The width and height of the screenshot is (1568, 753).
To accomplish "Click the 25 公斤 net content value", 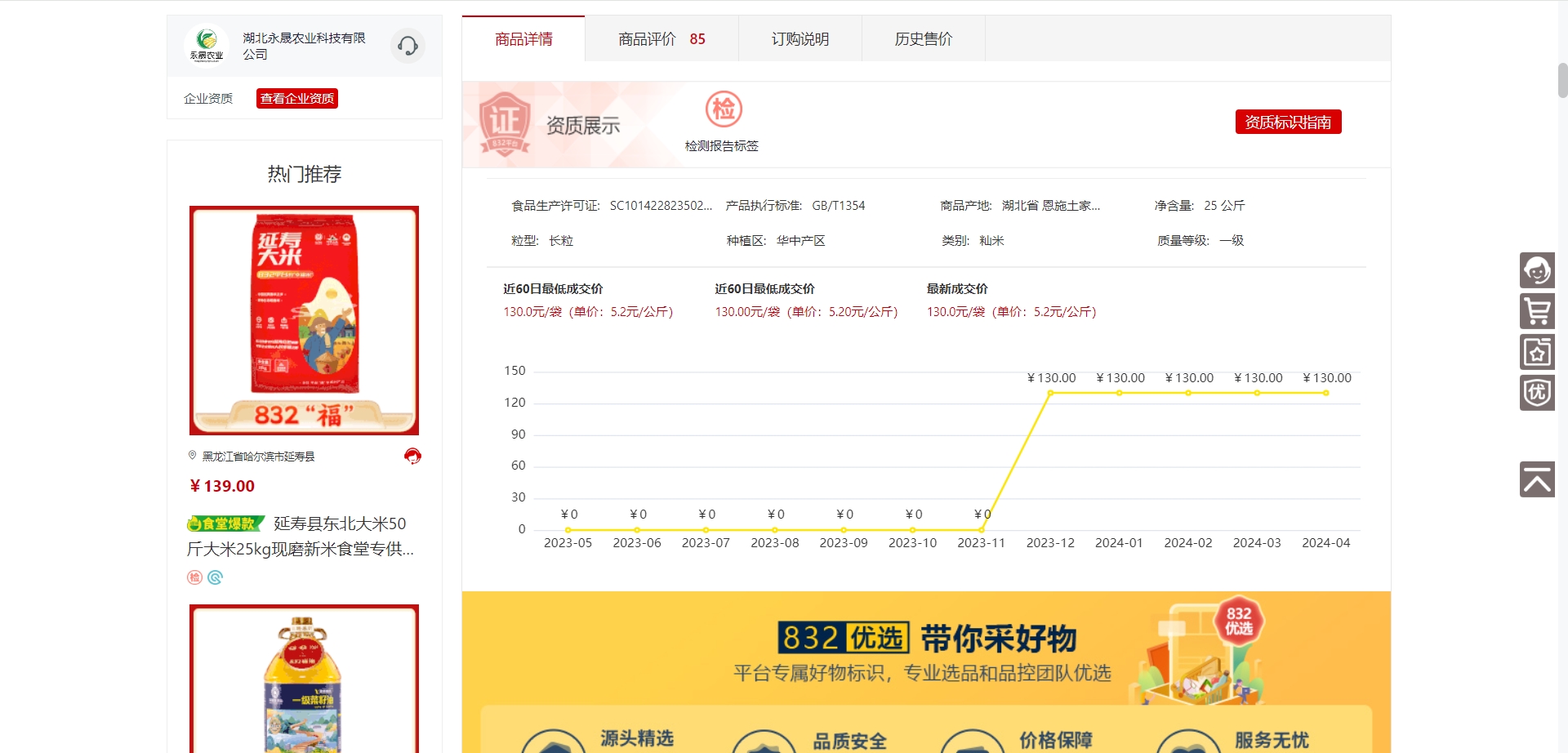I will [1224, 206].
